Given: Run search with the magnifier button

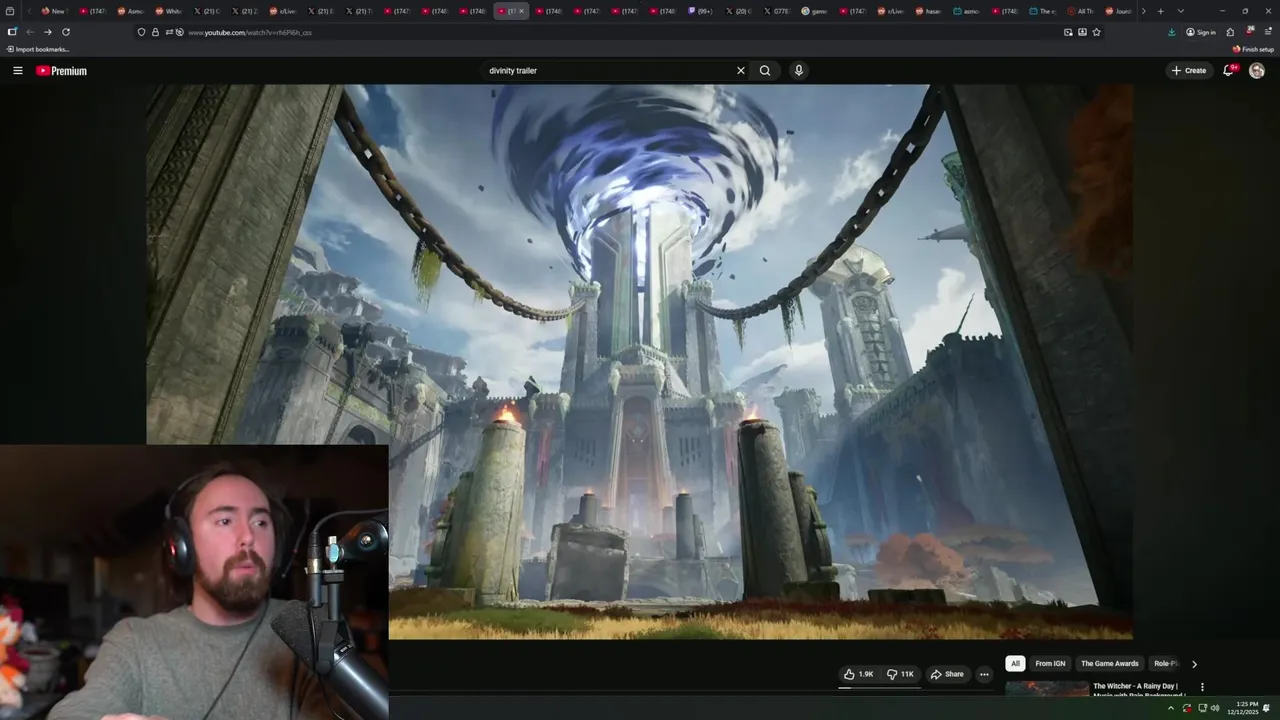Looking at the screenshot, I should 765,71.
